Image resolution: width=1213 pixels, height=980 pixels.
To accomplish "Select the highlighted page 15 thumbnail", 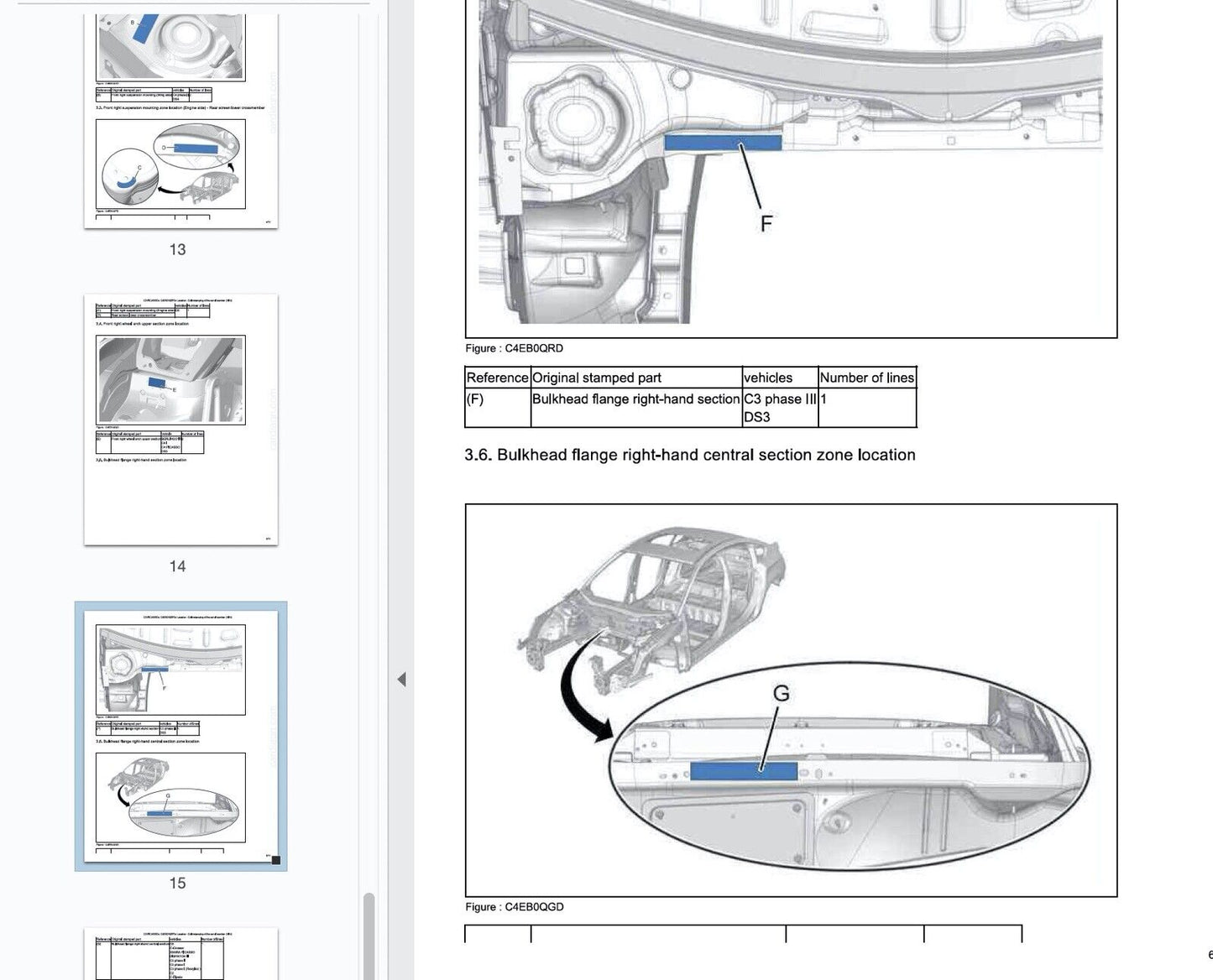I will tap(180, 735).
